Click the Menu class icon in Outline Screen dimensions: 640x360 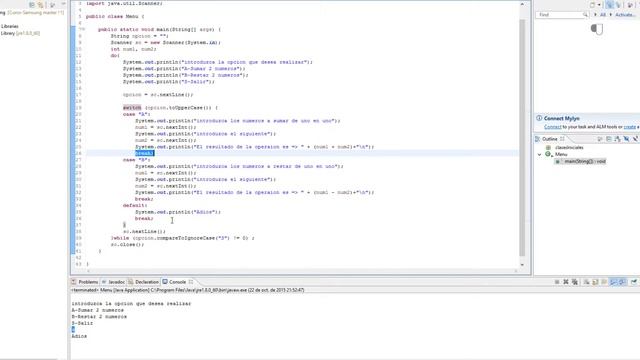[548, 154]
